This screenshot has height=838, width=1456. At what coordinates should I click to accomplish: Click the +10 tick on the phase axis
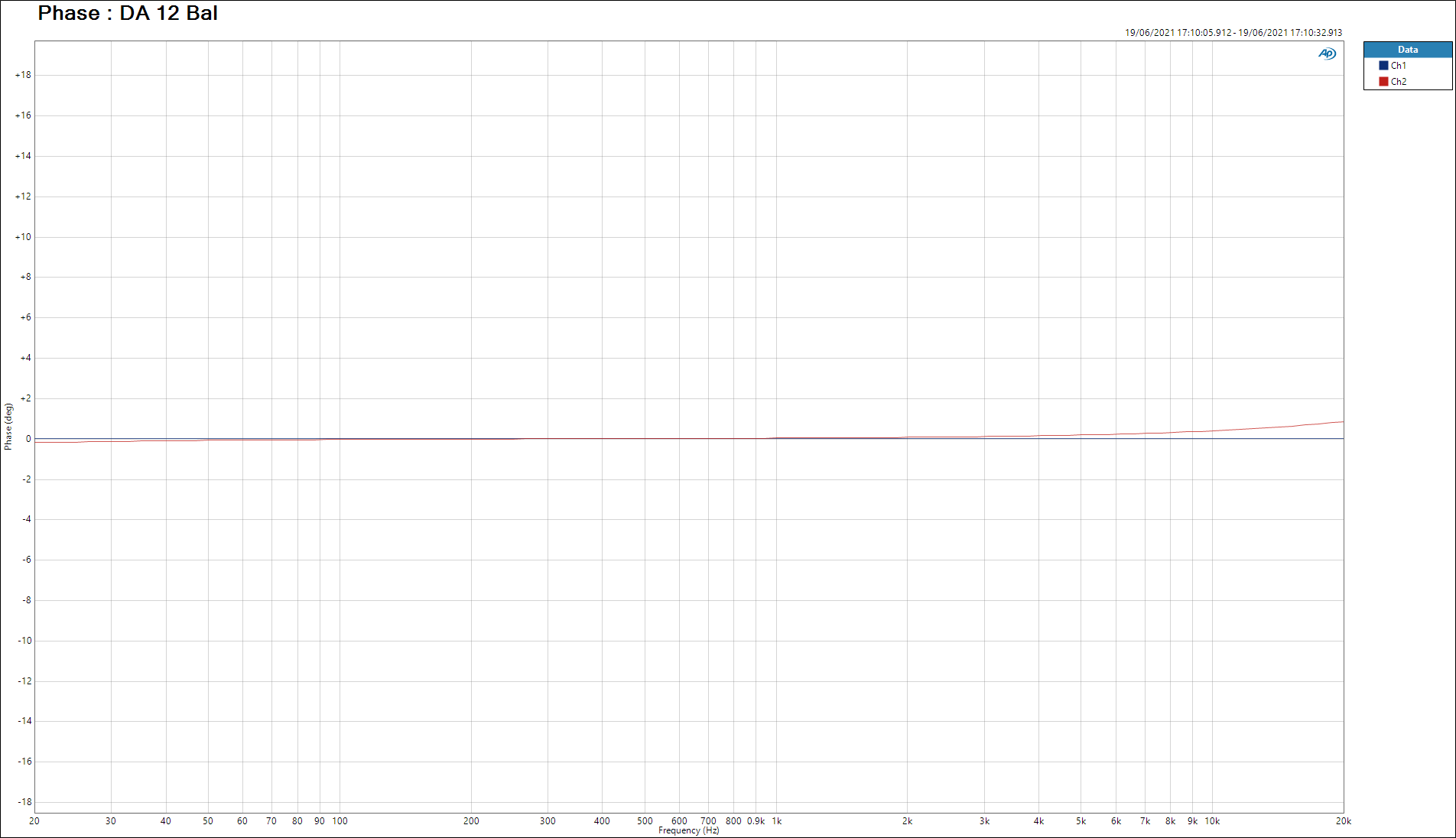(23, 237)
